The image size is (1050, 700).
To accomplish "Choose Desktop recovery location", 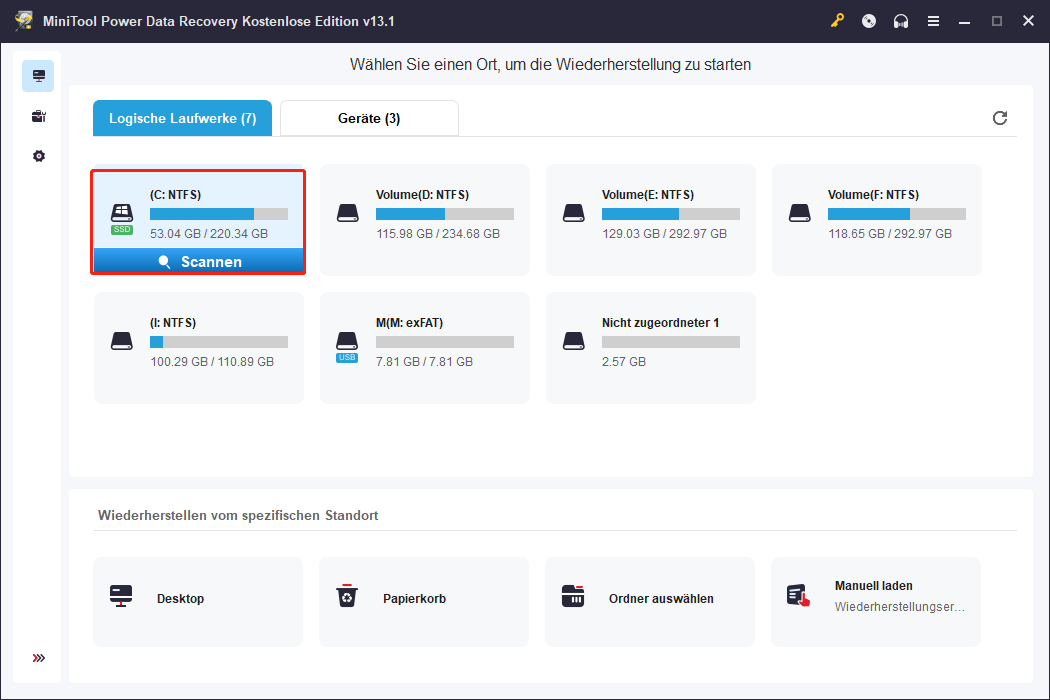I will click(198, 602).
